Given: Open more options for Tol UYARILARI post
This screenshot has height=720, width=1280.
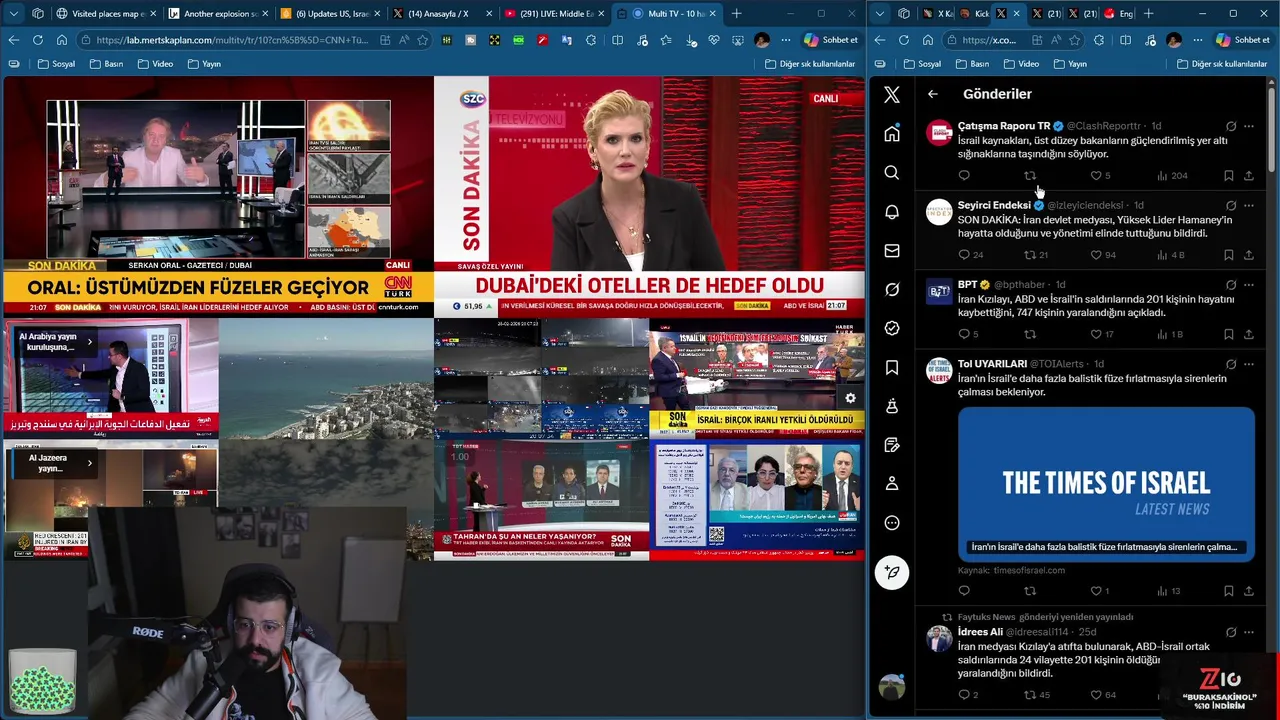Looking at the screenshot, I should 1249,364.
